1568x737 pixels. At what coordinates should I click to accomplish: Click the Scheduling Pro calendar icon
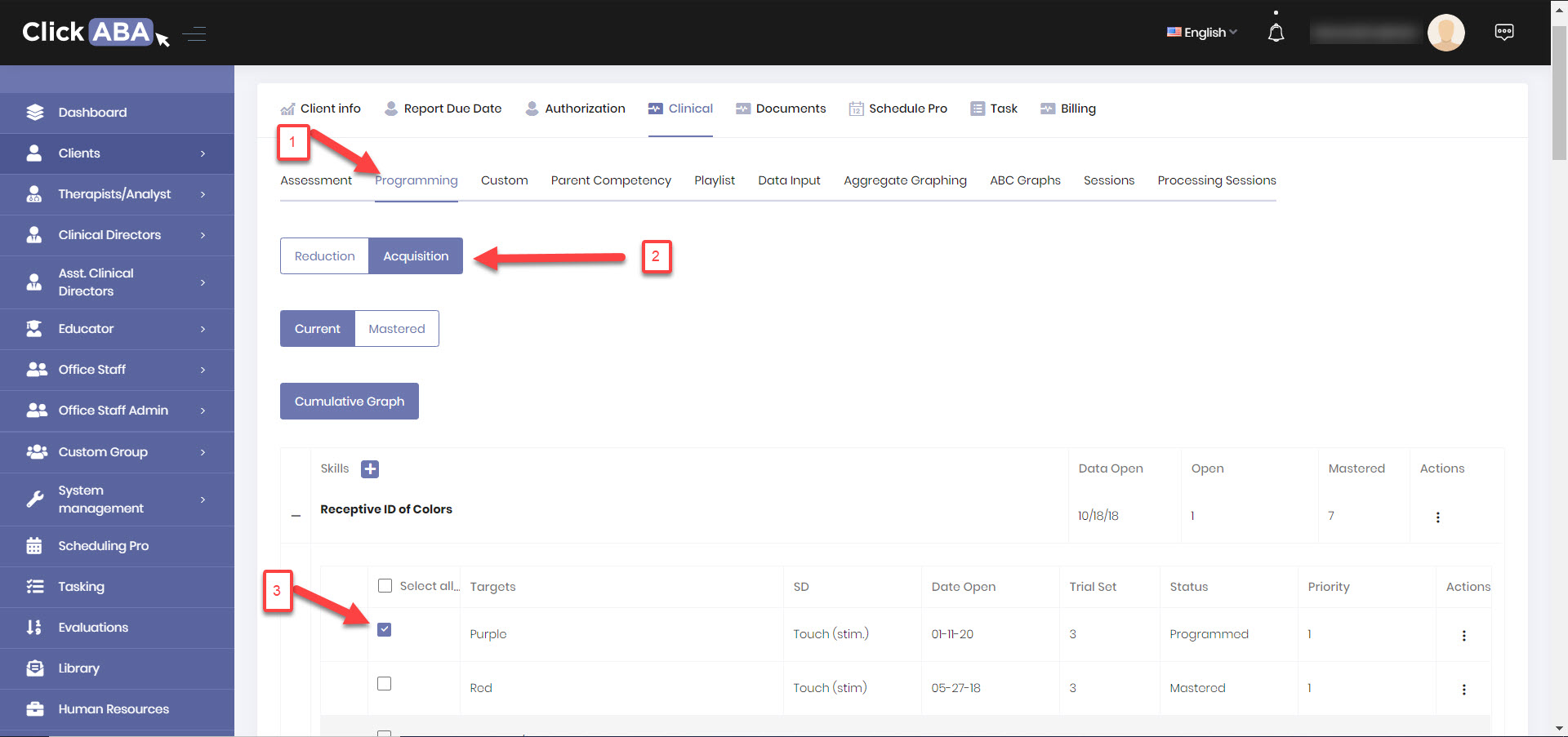click(x=34, y=546)
